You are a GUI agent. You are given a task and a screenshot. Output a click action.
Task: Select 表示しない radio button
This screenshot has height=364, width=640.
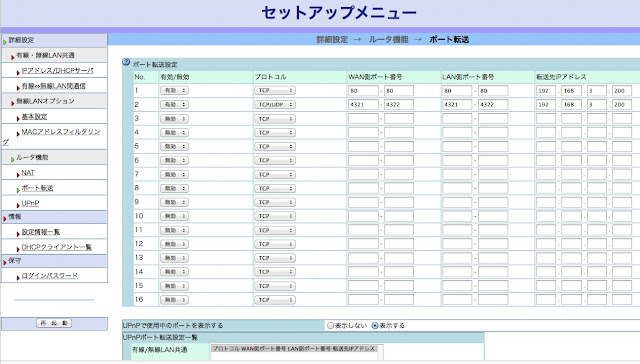(x=331, y=326)
